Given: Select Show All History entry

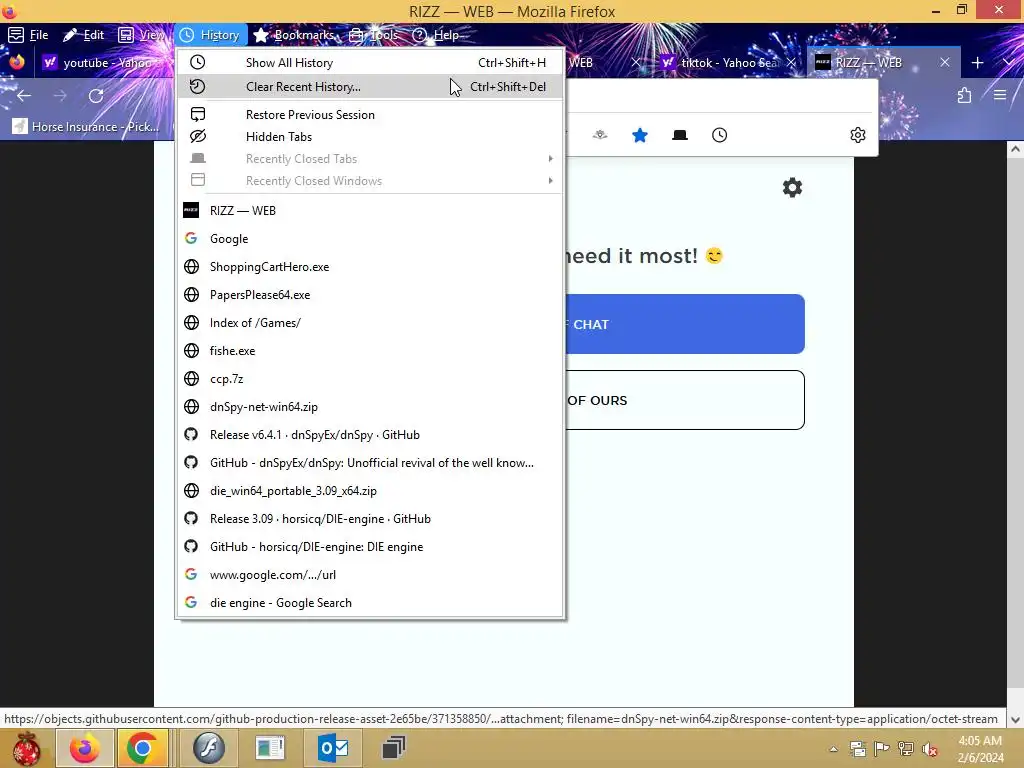Looking at the screenshot, I should click(x=370, y=63).
